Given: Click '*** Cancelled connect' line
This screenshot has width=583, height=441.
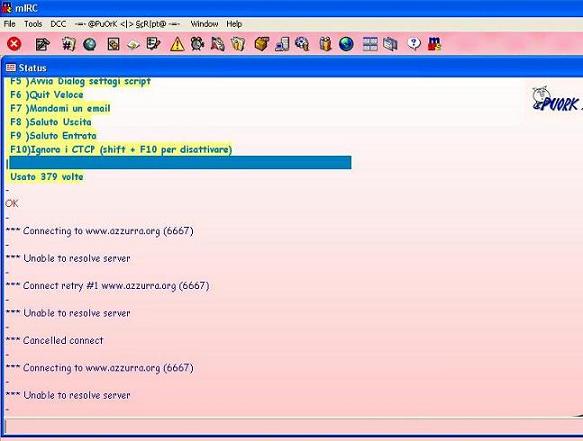Looking at the screenshot, I should click(54, 340).
